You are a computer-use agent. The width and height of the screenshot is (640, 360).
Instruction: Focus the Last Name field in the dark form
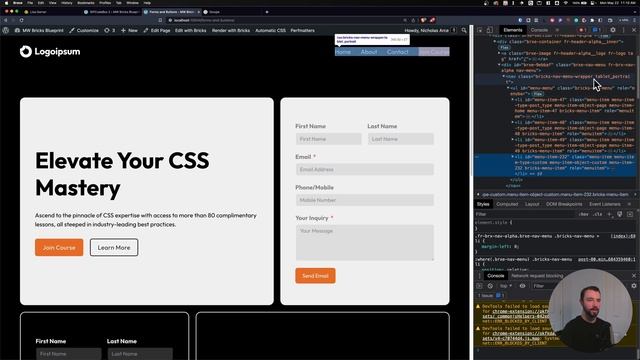click(140, 354)
